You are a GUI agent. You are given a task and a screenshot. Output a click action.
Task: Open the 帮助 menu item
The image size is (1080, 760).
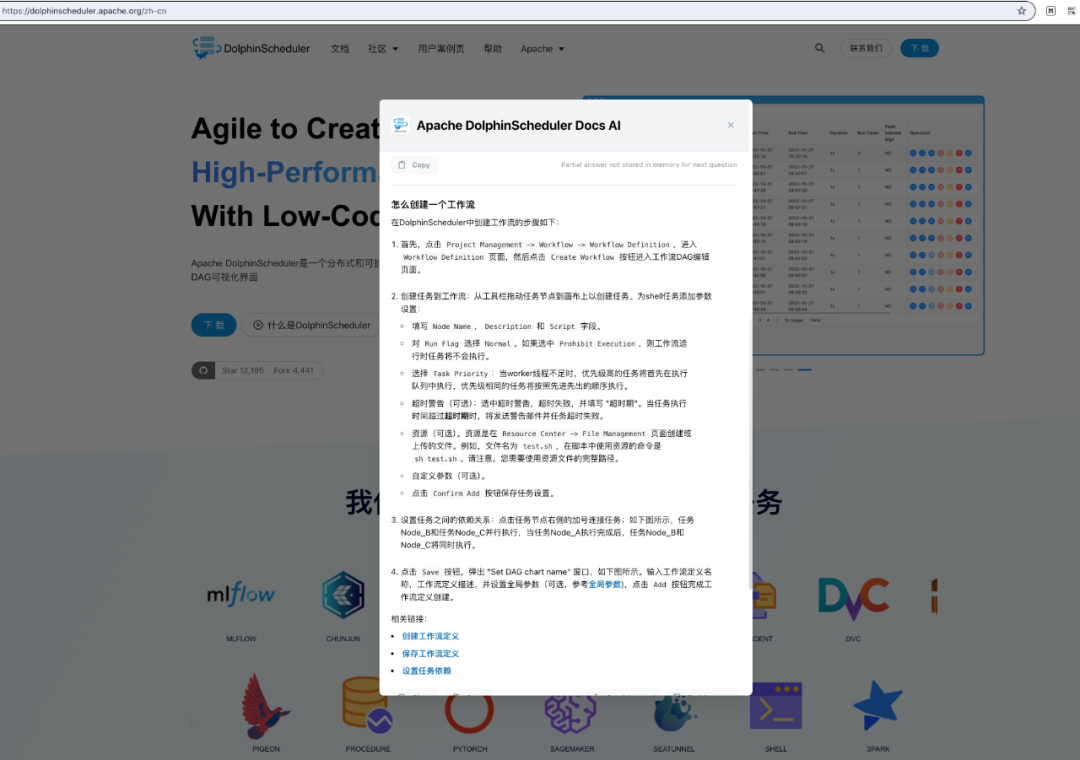492,48
